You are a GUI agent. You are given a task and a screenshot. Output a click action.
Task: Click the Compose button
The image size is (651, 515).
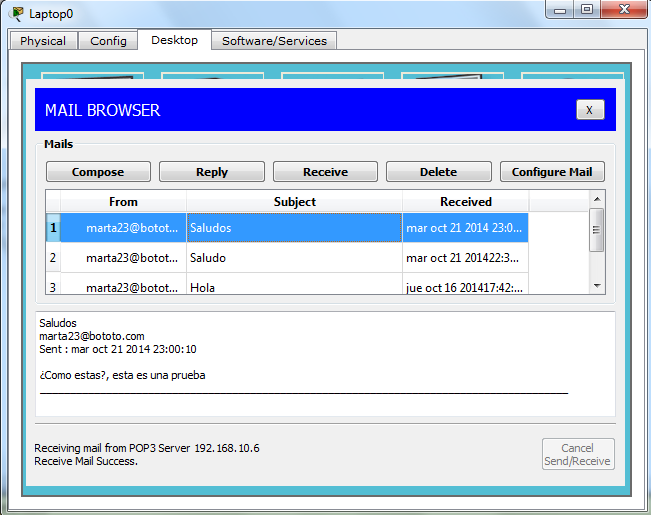tap(98, 172)
